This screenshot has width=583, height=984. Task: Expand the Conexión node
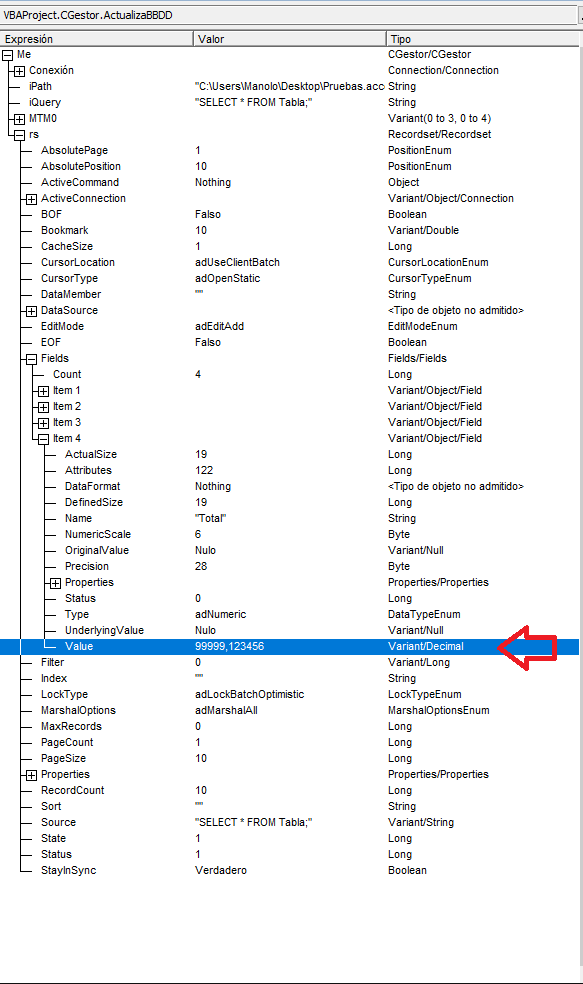tap(19, 71)
